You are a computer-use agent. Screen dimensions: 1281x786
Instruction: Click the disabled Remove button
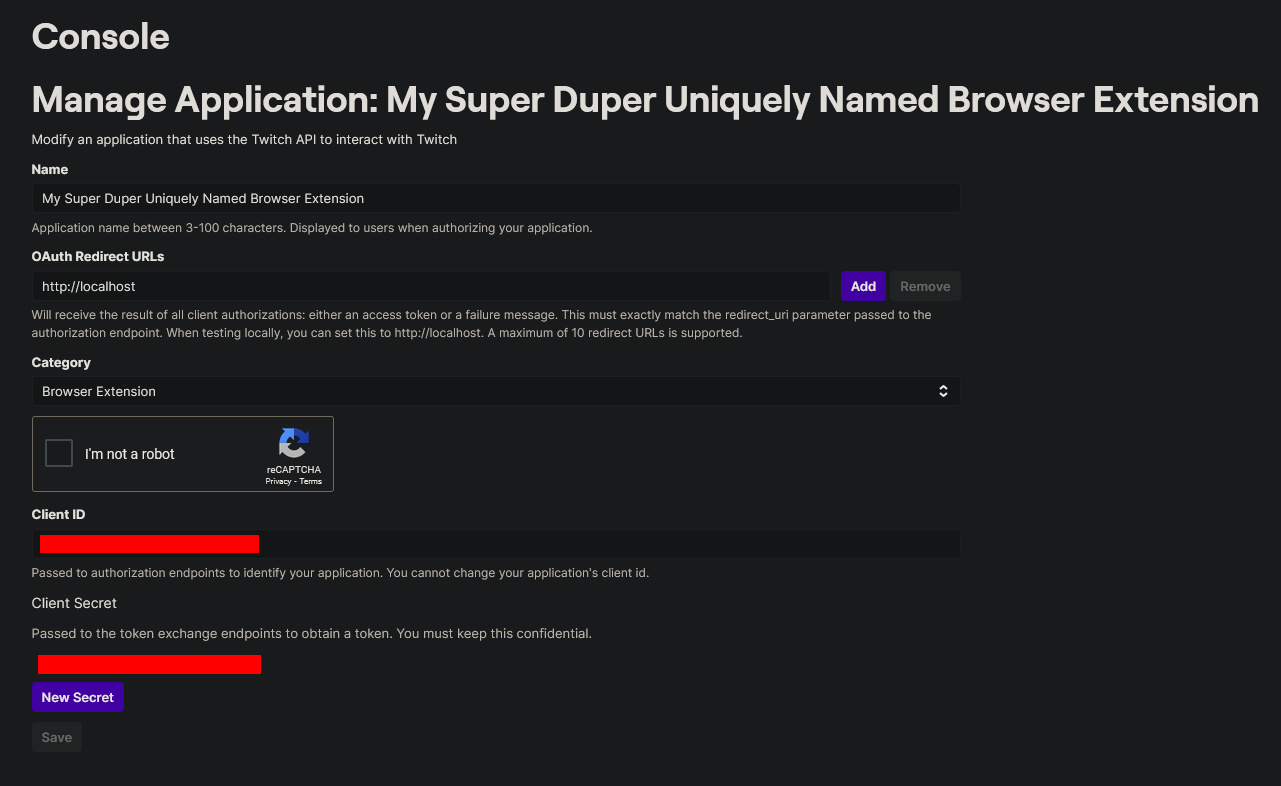[924, 286]
